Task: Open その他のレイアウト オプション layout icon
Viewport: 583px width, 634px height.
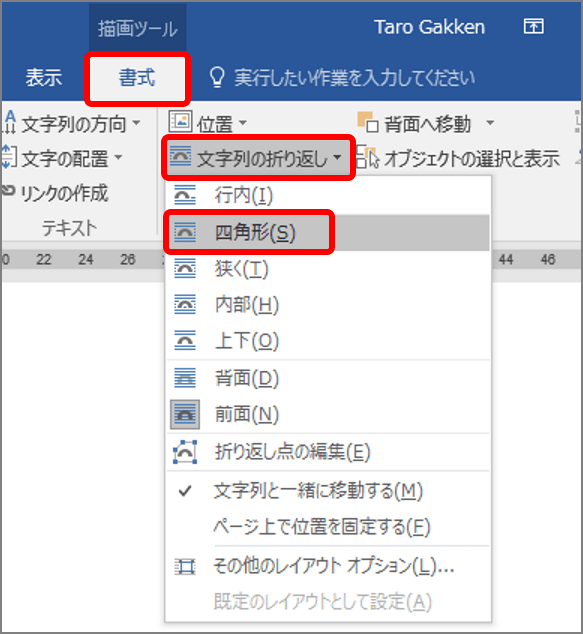Action: (x=185, y=566)
